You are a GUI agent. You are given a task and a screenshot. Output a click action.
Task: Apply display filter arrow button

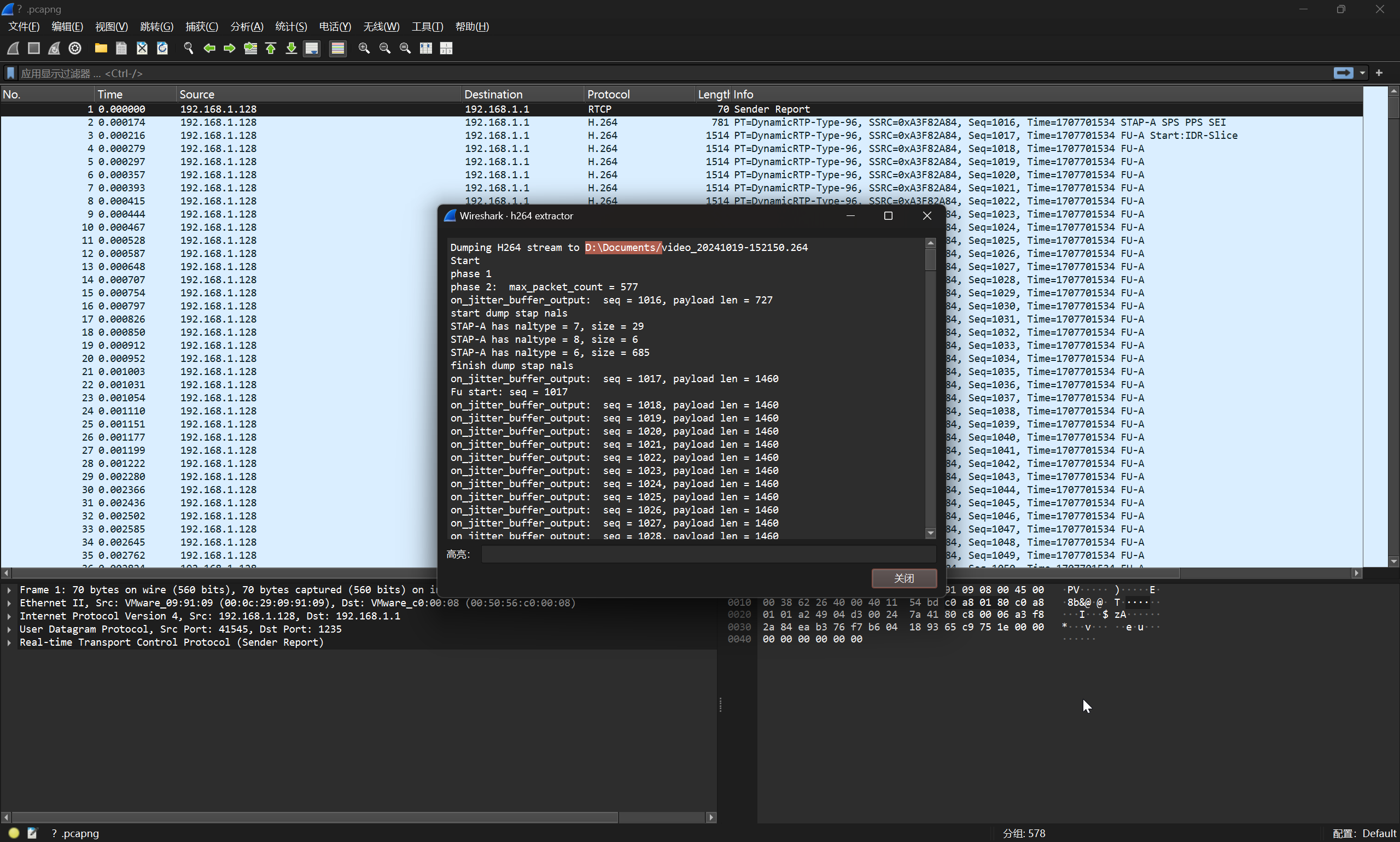click(x=1343, y=73)
